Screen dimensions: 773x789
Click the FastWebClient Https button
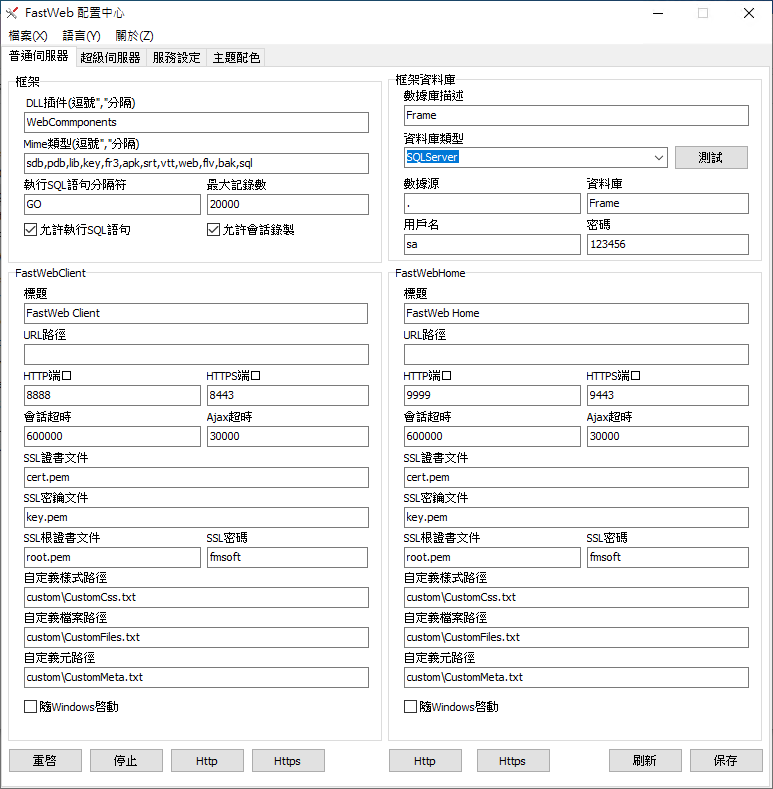pyautogui.click(x=288, y=760)
